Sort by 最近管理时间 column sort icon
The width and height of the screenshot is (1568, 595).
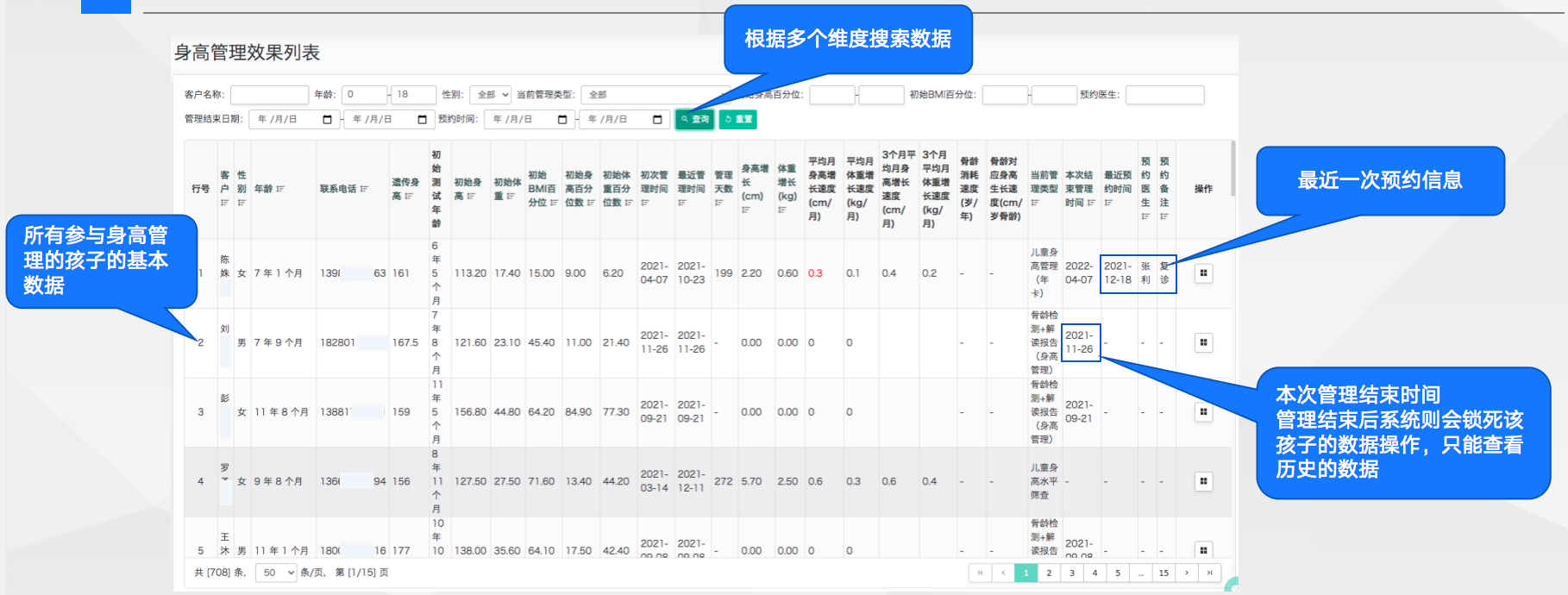pyautogui.click(x=682, y=203)
